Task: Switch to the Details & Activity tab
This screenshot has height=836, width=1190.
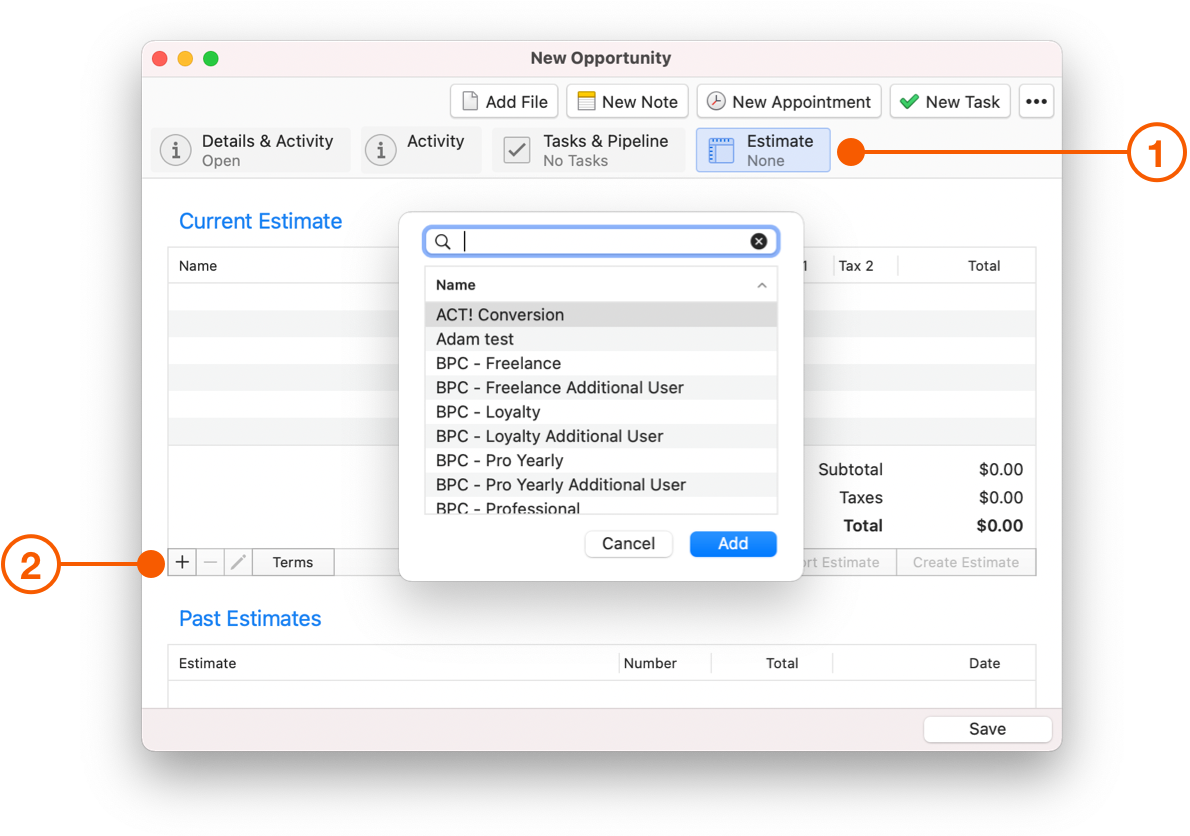Action: click(250, 150)
